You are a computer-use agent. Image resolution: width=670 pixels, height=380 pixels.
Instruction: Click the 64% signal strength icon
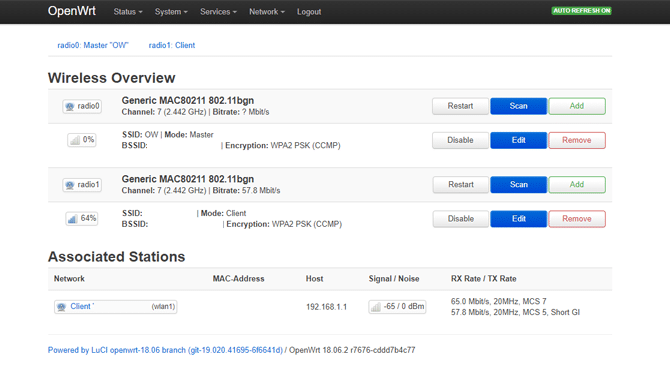pyautogui.click(x=72, y=219)
